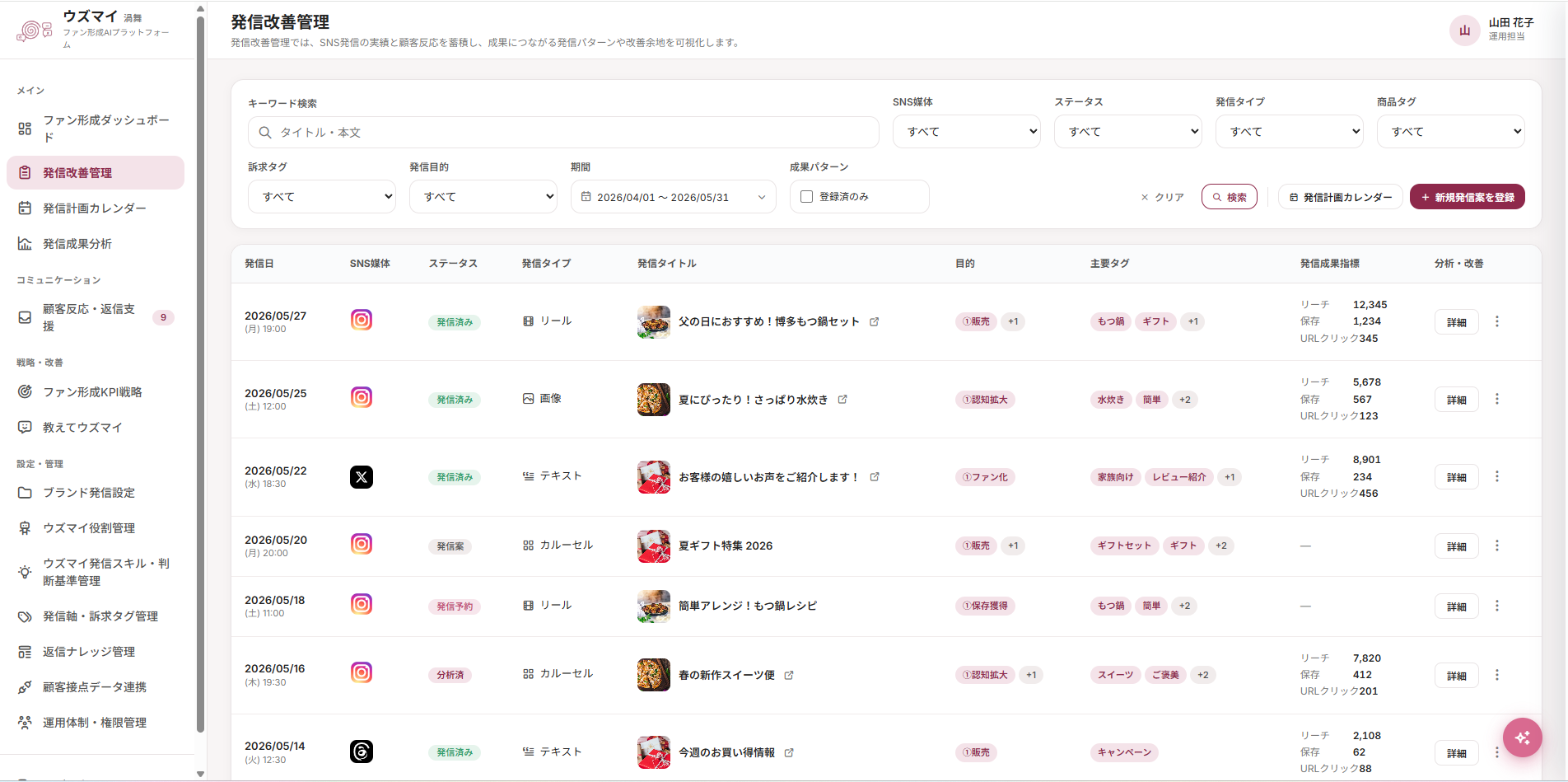This screenshot has width=1568, height=782.
Task: Open the 期間 date range picker
Action: [674, 197]
